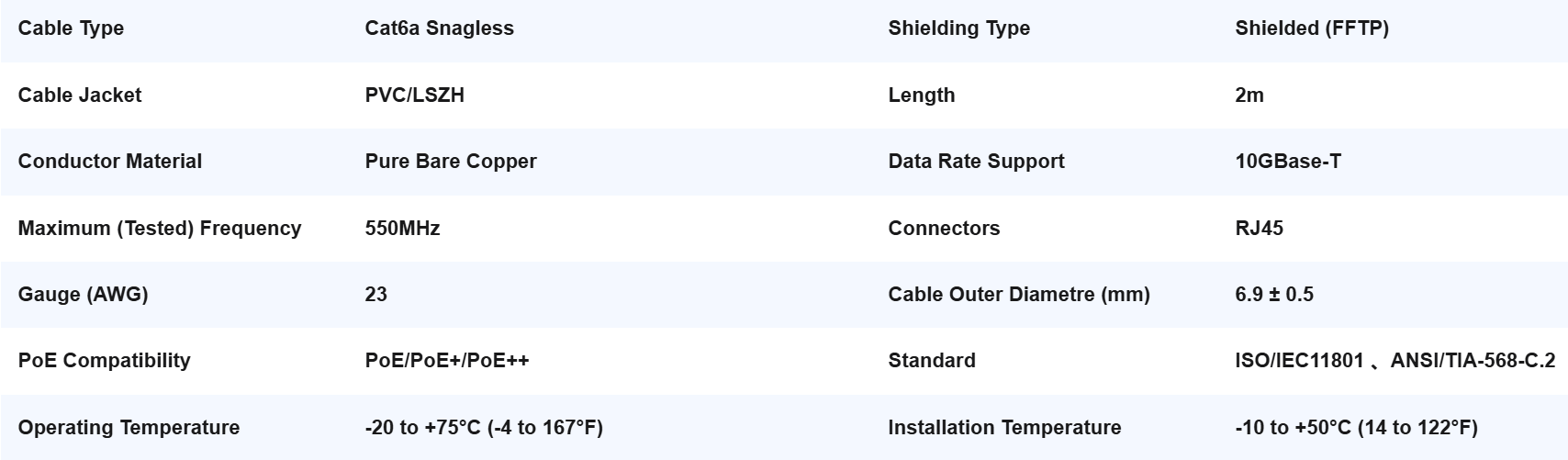Click the 550MHz frequency value
Image resolution: width=1568 pixels, height=460 pixels.
tap(402, 229)
